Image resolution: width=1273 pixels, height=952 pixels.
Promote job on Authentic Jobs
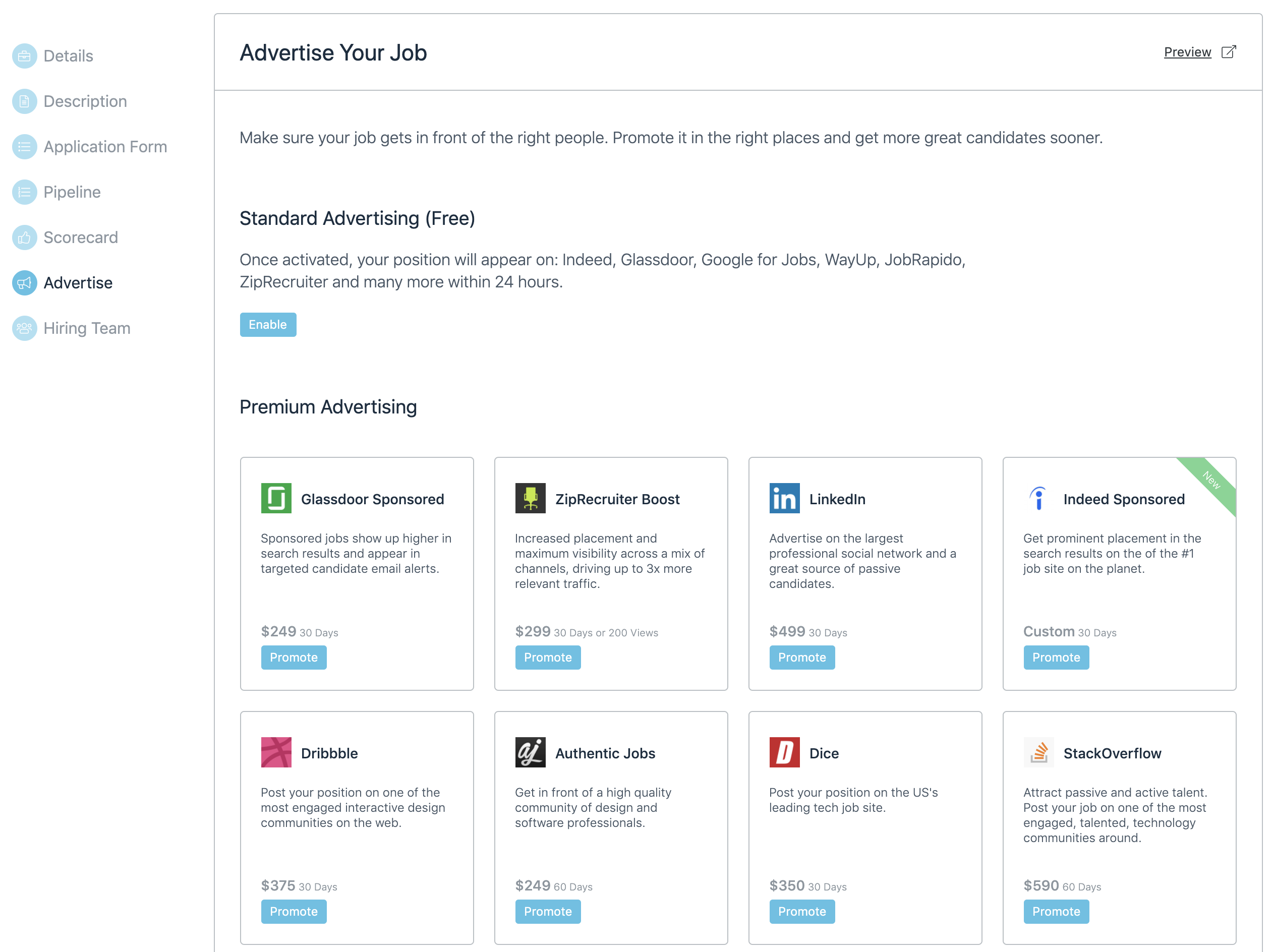[547, 912]
